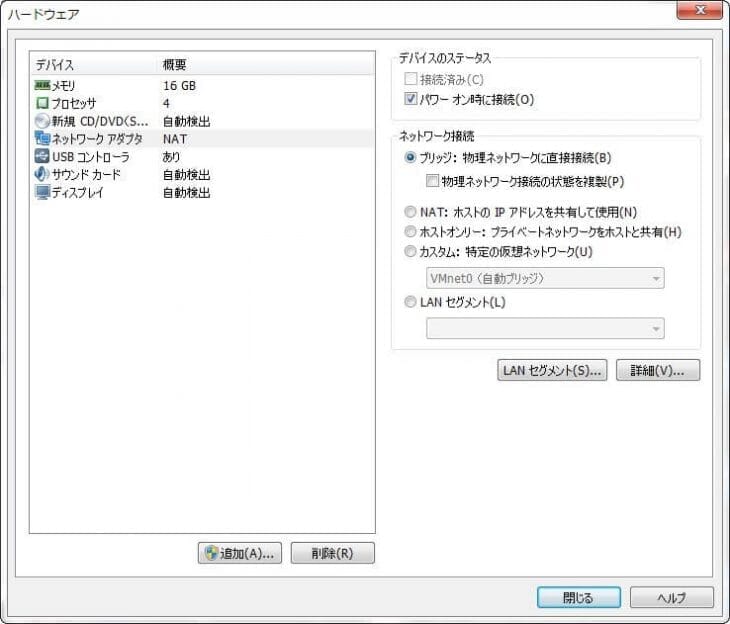Click the processor (プロセッサ) chip icon
The image size is (730, 624).
pyautogui.click(x=42, y=104)
